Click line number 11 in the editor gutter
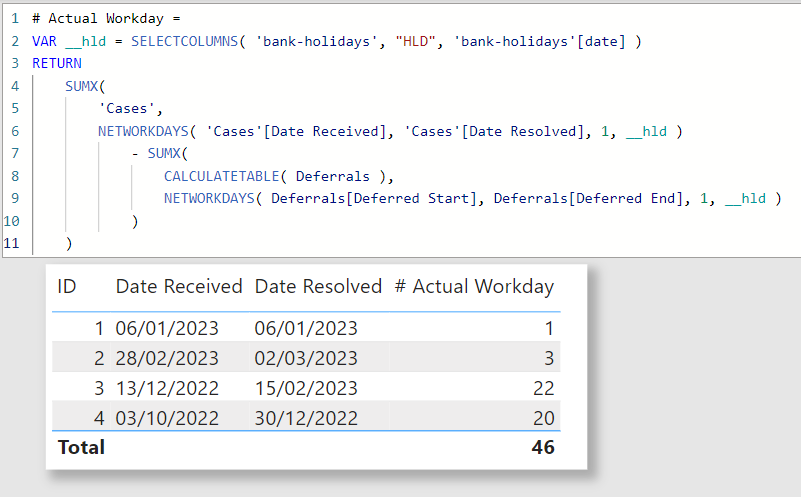Viewport: 801px width, 497px height. (x=11, y=244)
